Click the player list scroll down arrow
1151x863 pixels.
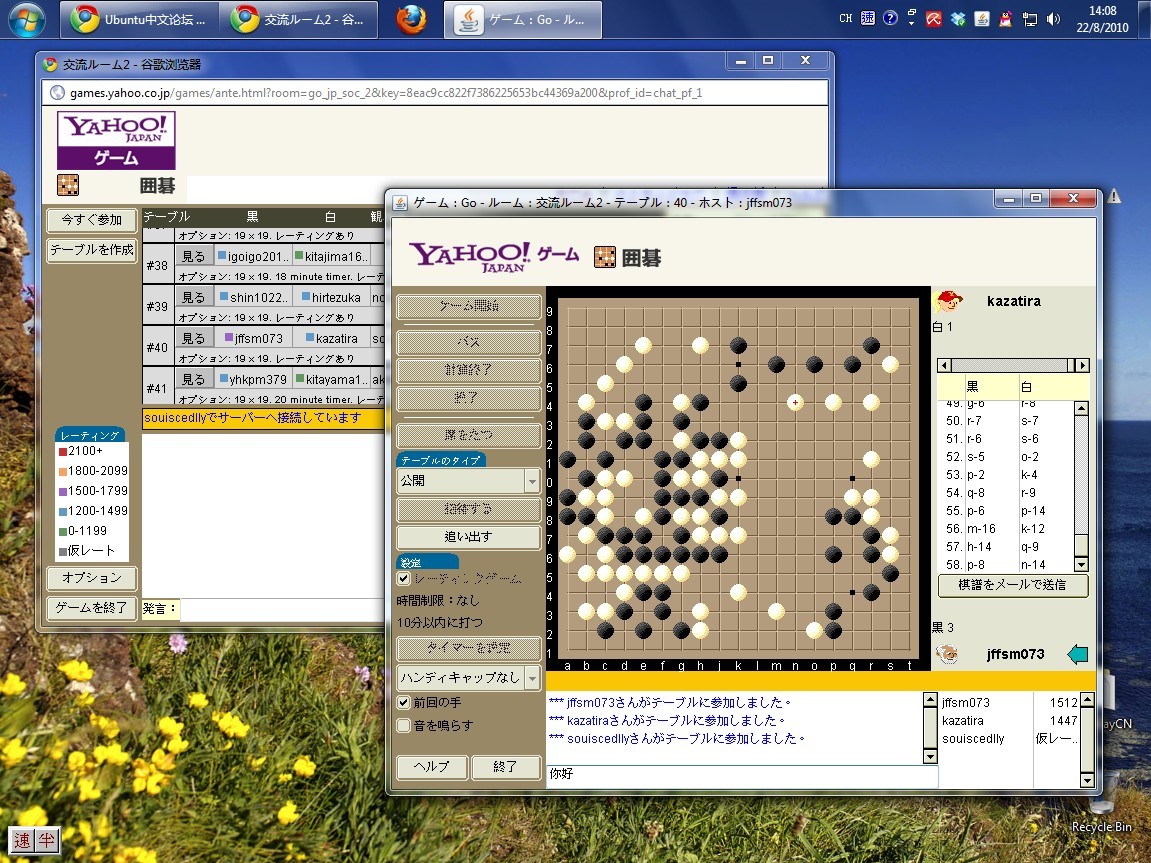tap(1088, 780)
